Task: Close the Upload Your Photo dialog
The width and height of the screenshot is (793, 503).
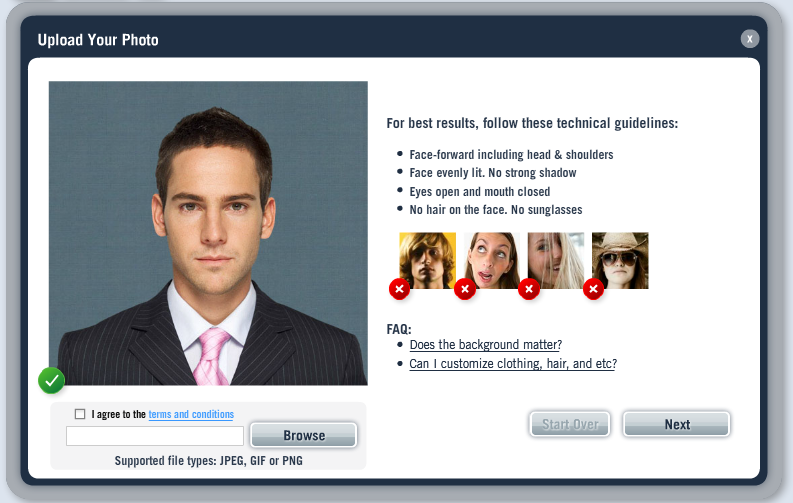Action: click(750, 39)
